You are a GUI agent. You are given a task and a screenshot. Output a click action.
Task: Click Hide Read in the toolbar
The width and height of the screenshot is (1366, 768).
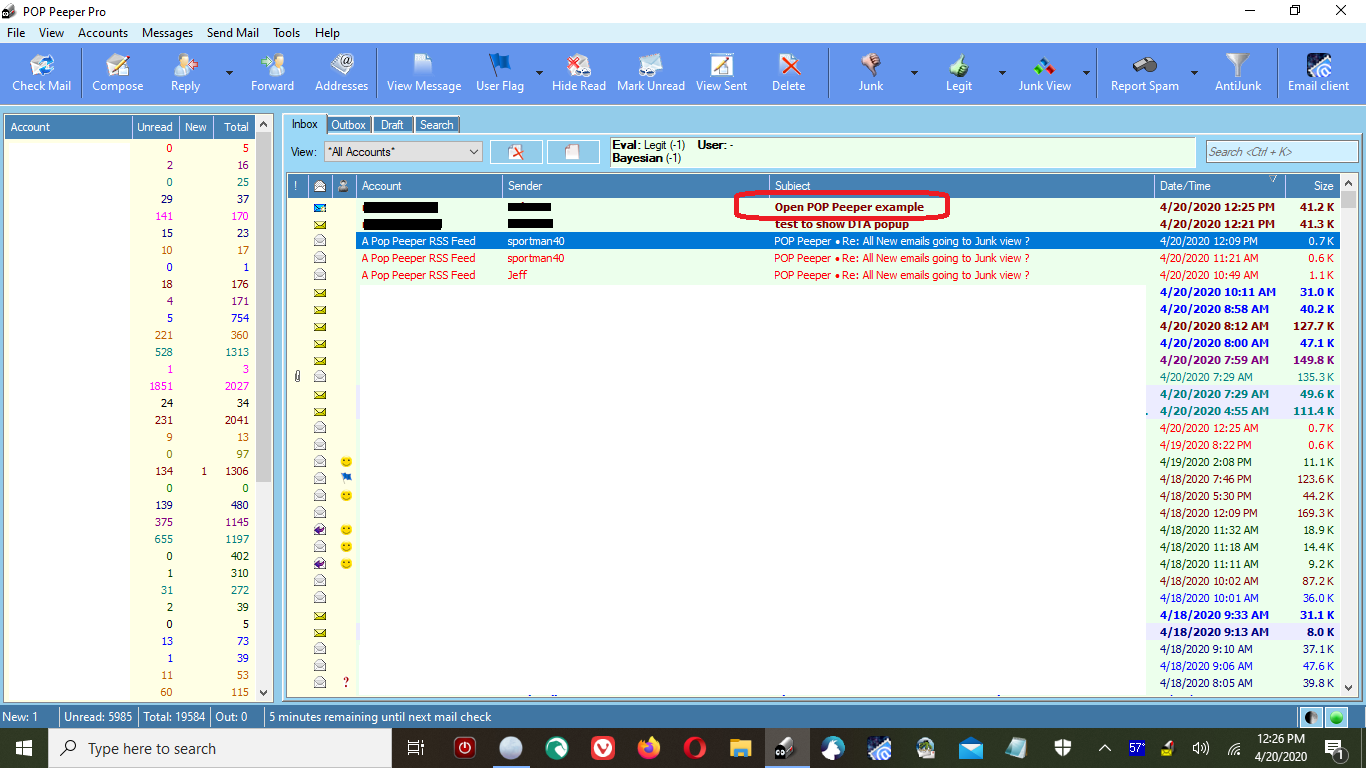(x=579, y=73)
